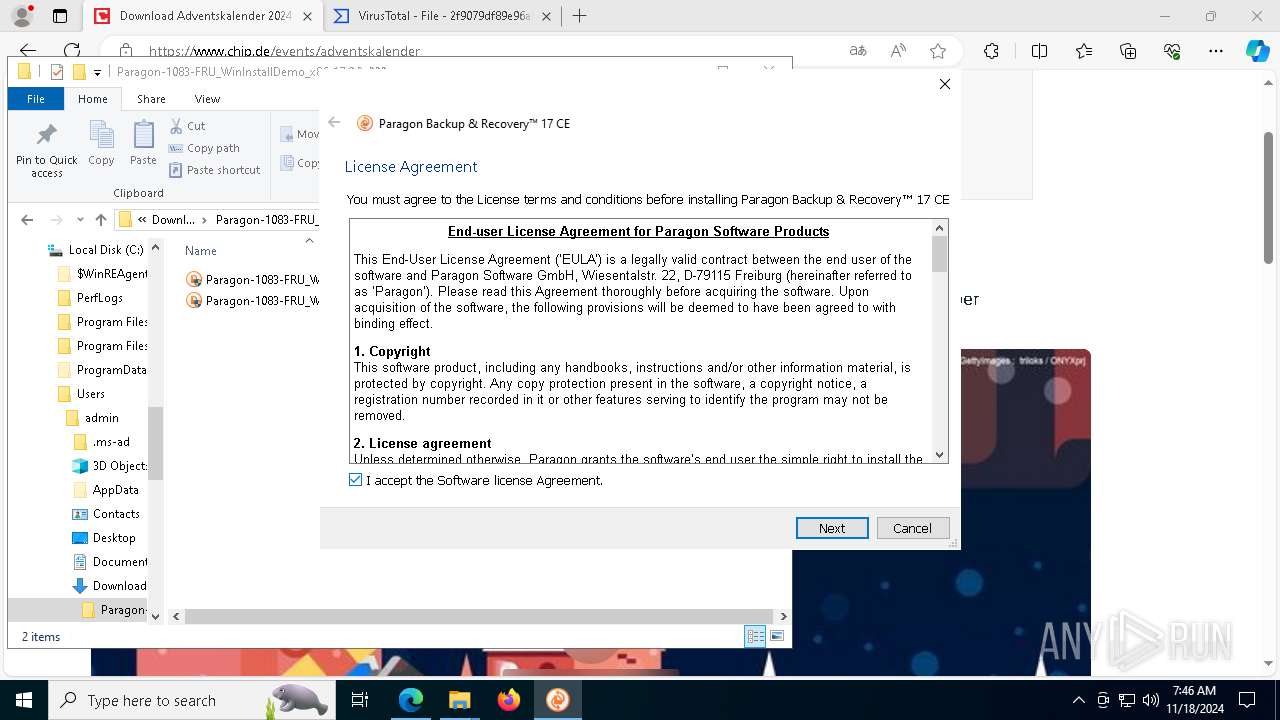This screenshot has width=1280, height=720.
Task: Go up one folder level in Explorer
Action: (x=100, y=220)
